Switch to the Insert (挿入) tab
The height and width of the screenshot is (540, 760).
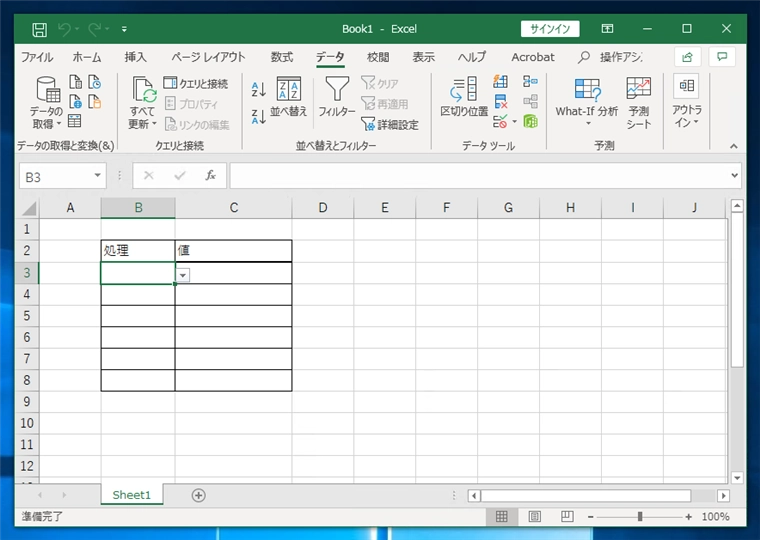135,57
